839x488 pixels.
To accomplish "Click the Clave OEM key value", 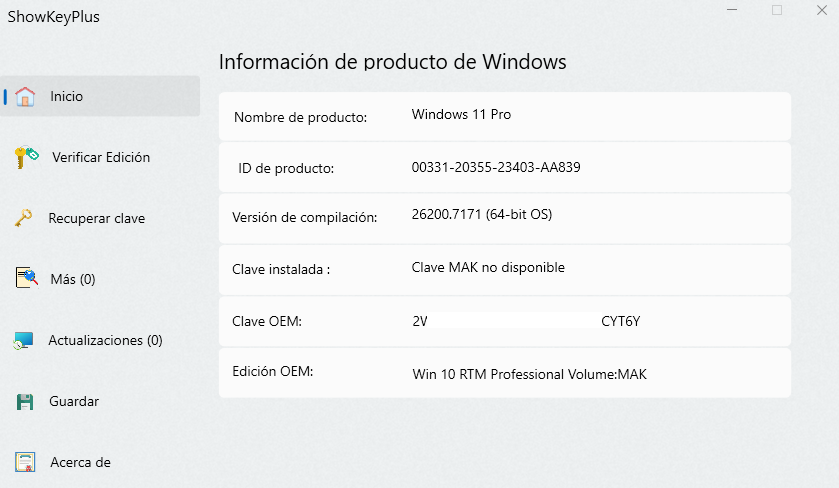I will click(x=527, y=321).
